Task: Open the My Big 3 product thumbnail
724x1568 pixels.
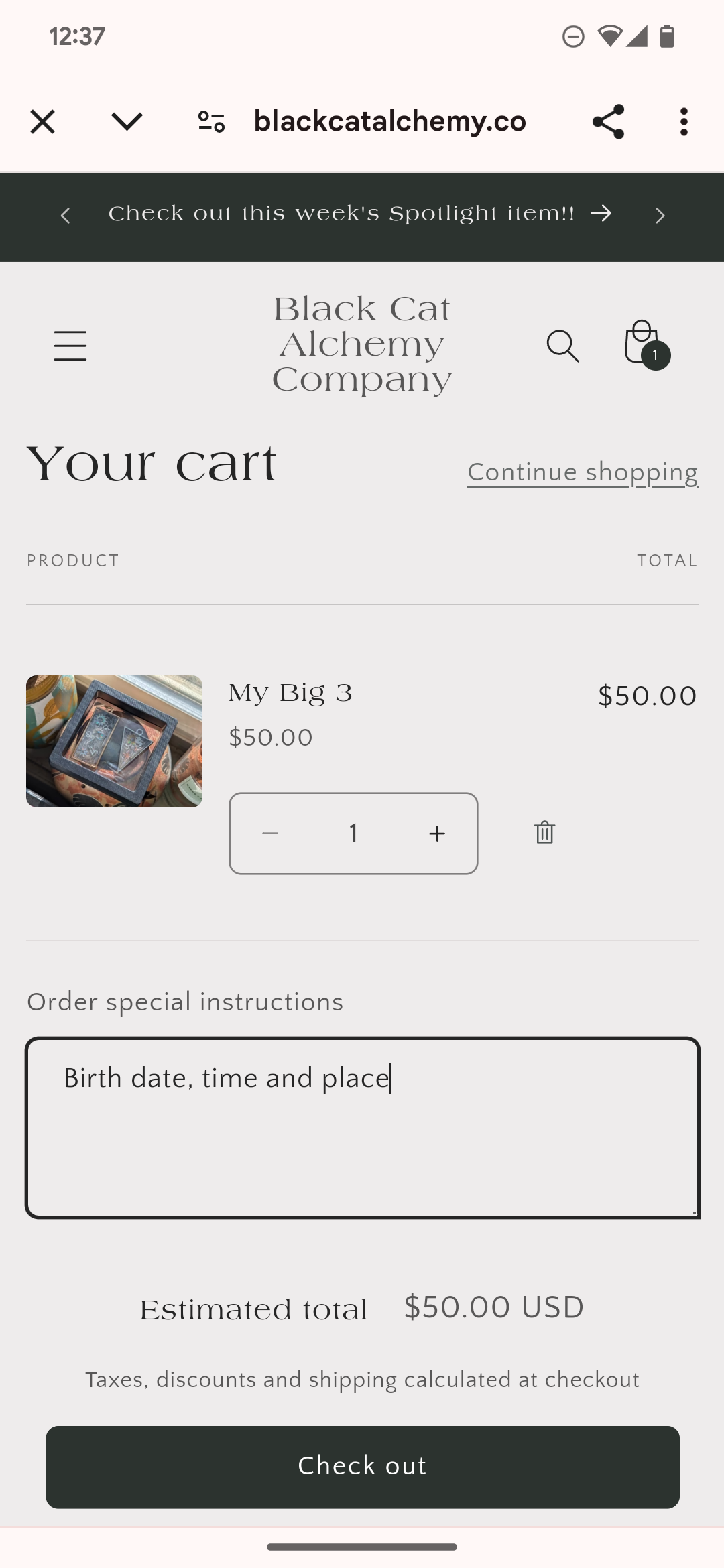Action: click(x=114, y=741)
